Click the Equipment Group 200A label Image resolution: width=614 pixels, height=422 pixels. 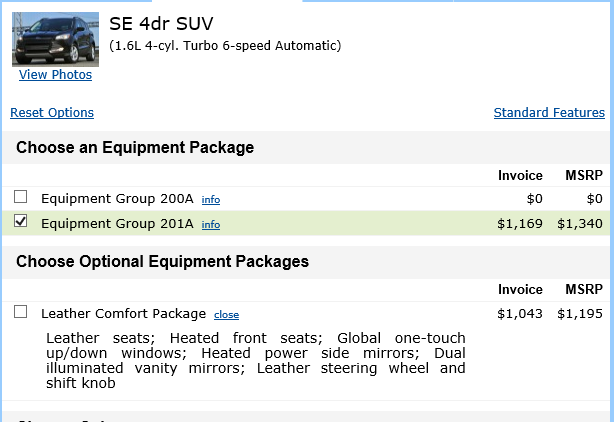pos(117,199)
